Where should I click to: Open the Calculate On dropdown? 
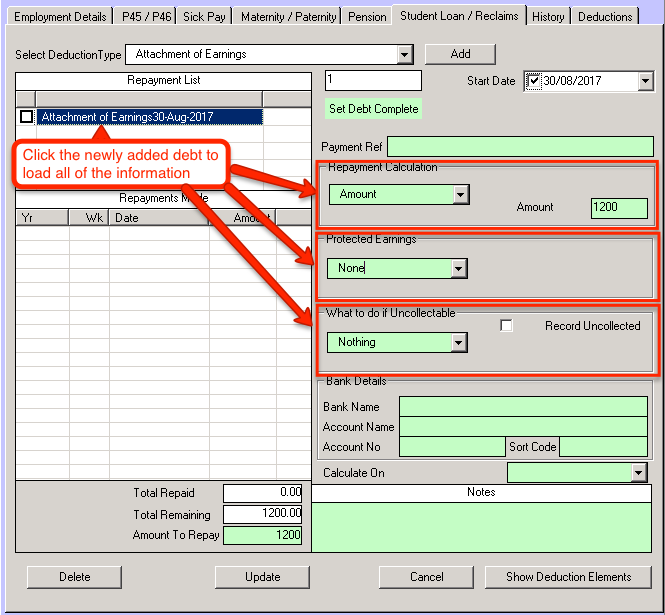(x=638, y=473)
